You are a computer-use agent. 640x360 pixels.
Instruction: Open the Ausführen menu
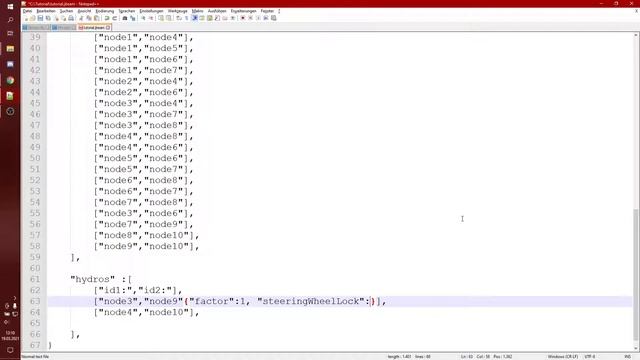point(217,11)
